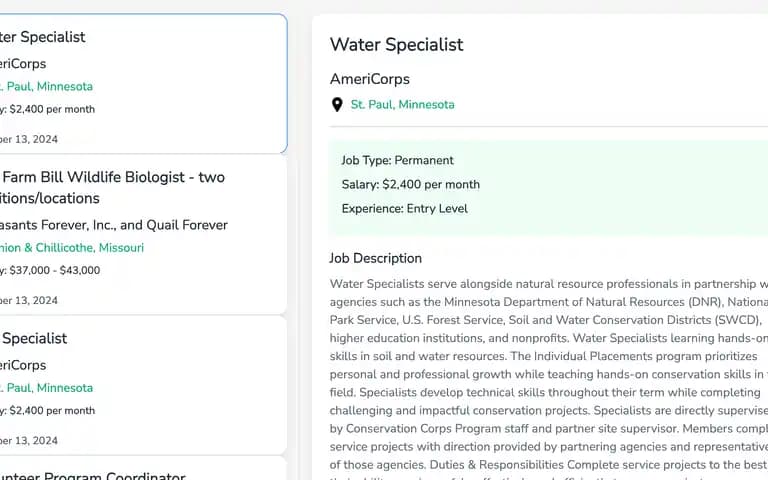The height and width of the screenshot is (480, 768).
Task: Click Salary: $2,400 per month in summary box
Action: [410, 184]
